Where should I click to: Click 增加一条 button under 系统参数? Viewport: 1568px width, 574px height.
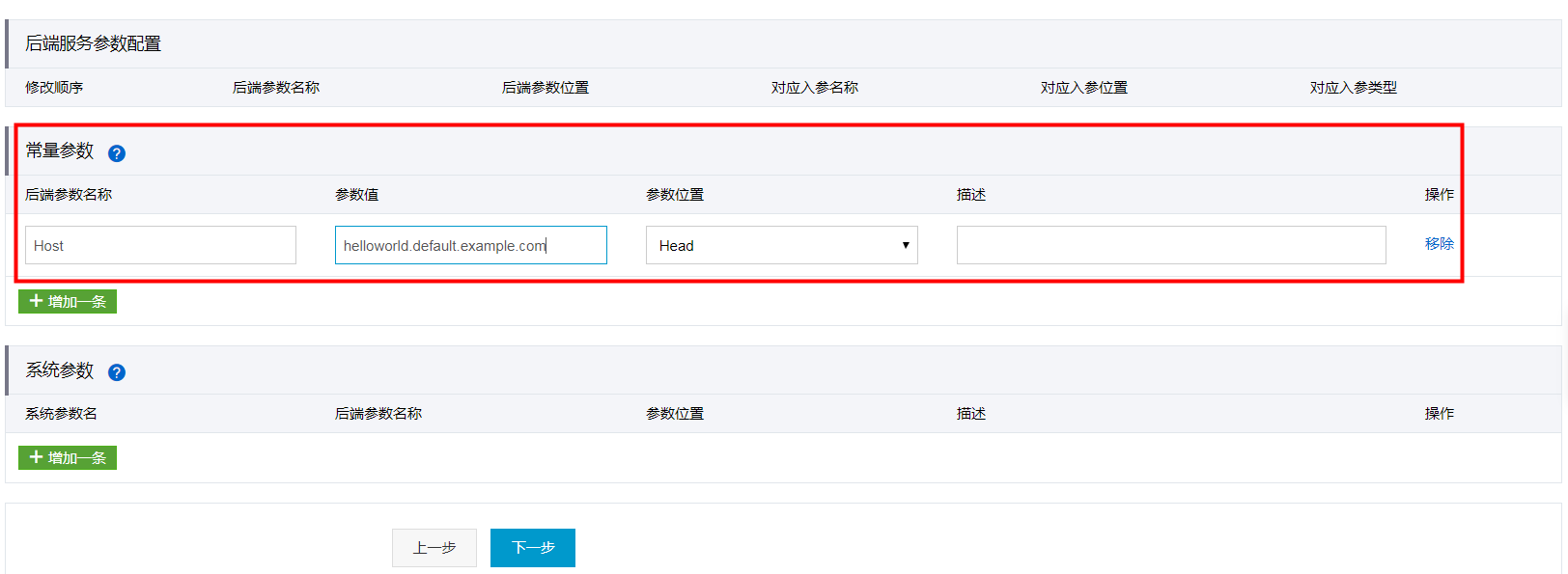[68, 457]
